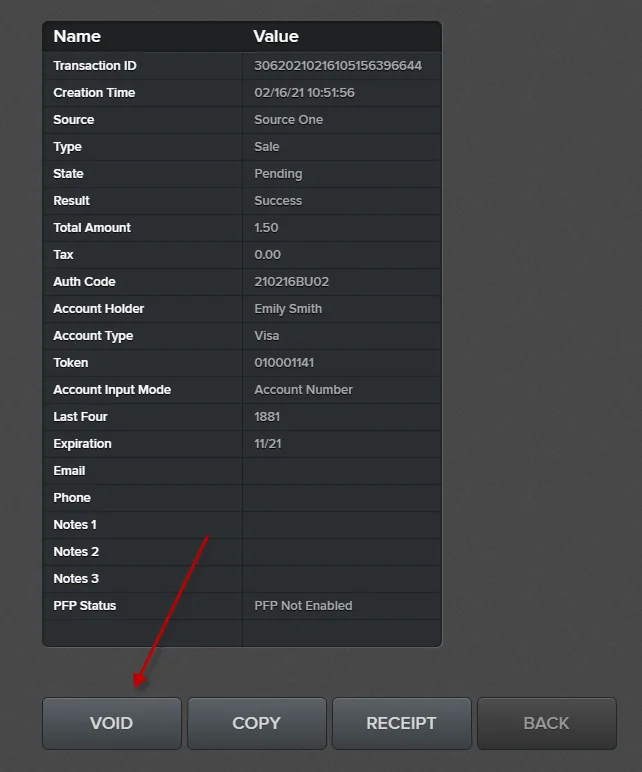
Task: Select the Success result value
Action: pos(278,201)
